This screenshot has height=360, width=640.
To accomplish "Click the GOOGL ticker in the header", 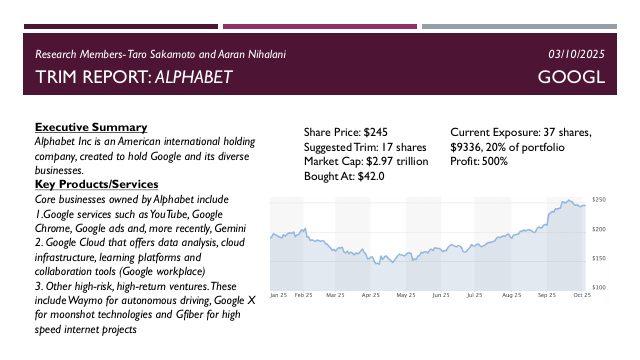I will [x=571, y=77].
